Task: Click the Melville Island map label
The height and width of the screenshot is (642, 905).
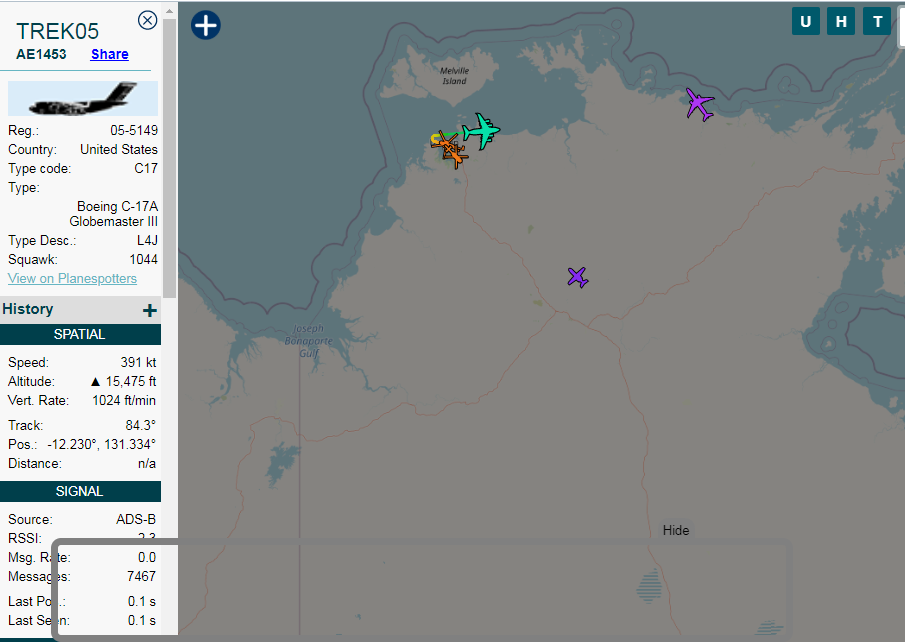Action: coord(455,76)
